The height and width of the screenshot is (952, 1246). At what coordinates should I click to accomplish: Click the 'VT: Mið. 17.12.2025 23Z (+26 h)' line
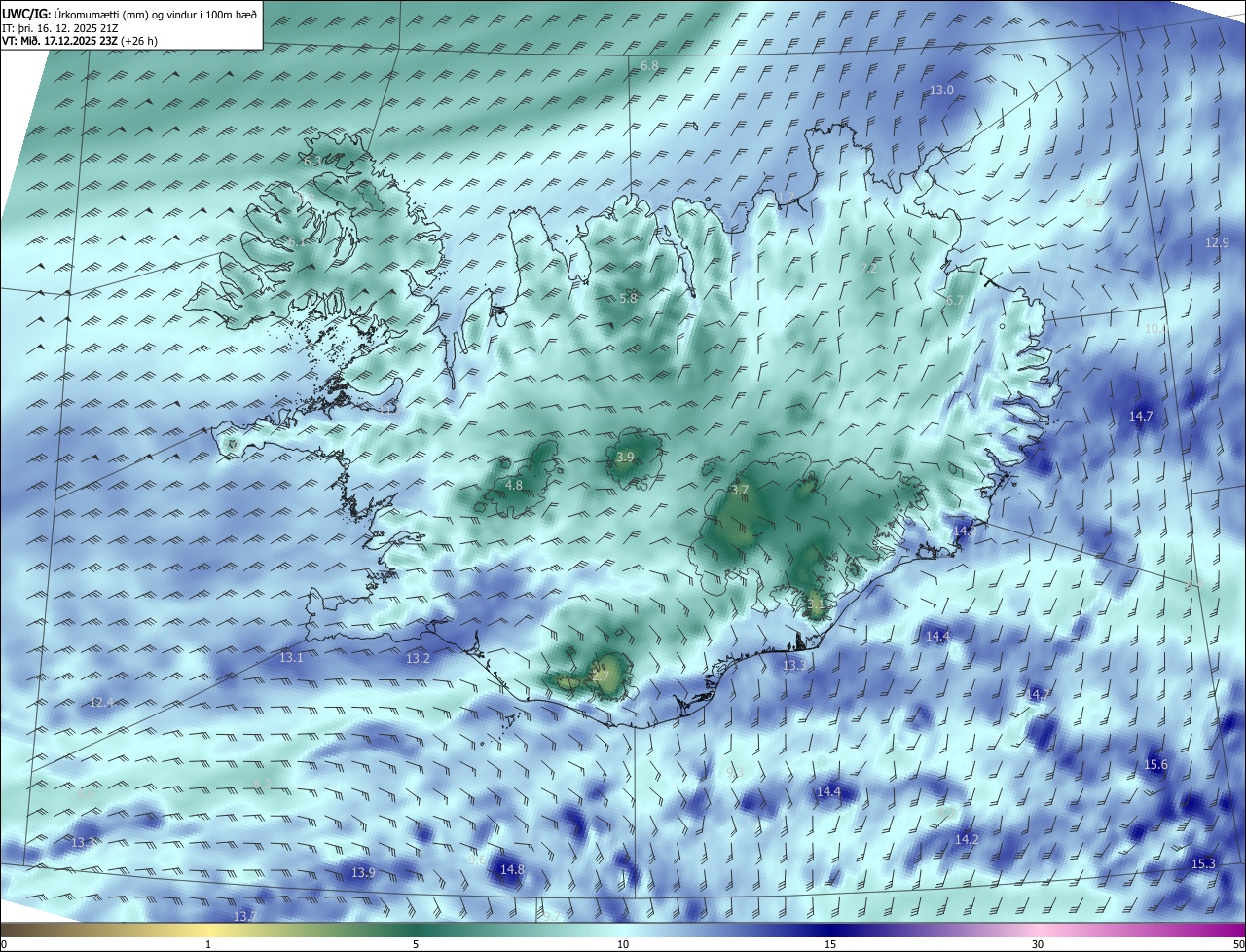pos(80,41)
